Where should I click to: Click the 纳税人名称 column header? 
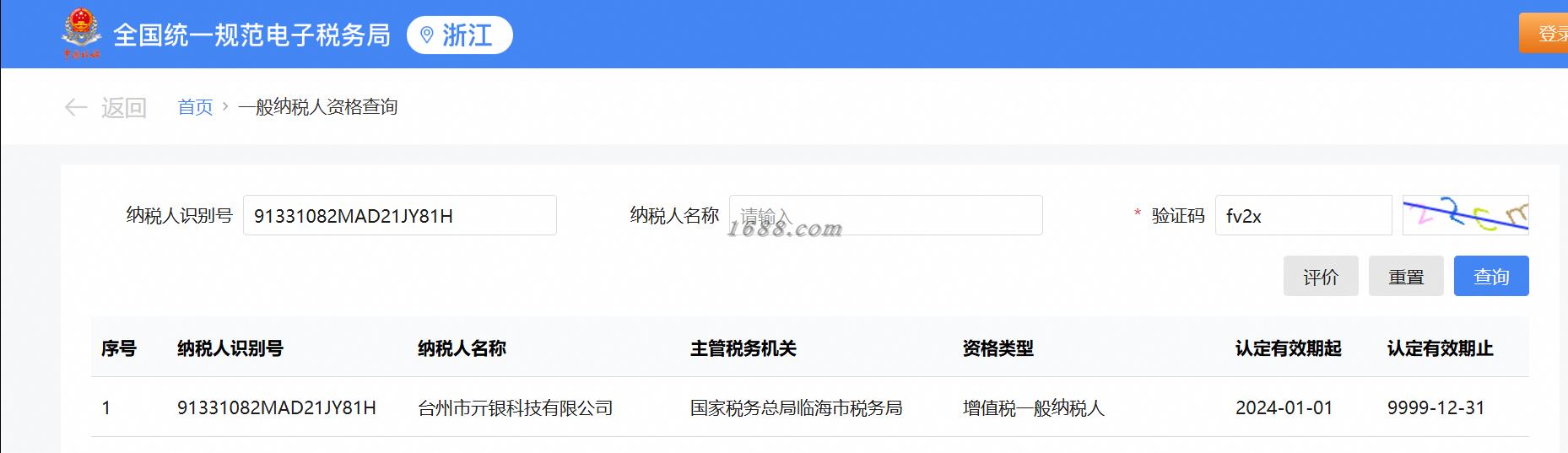pos(462,348)
